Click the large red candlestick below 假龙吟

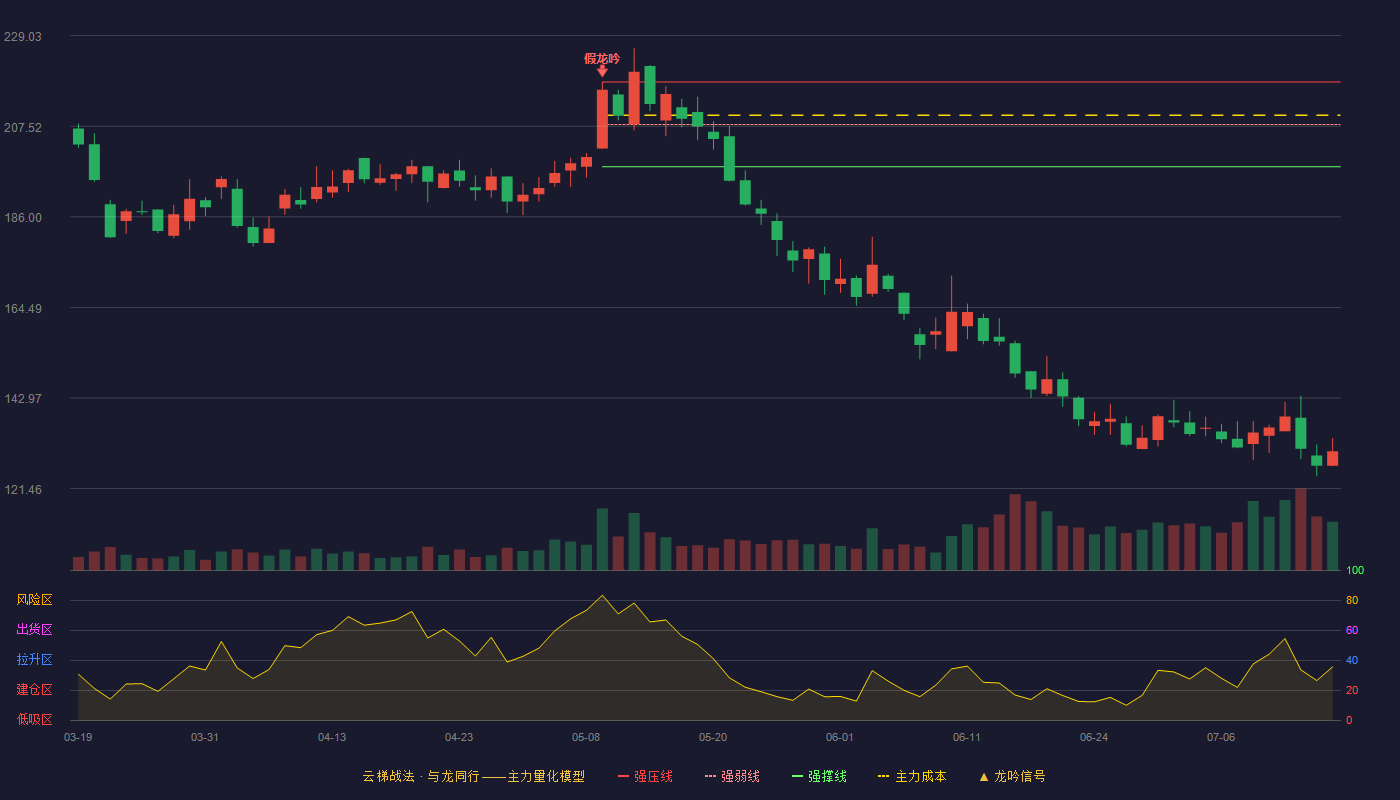(x=602, y=119)
